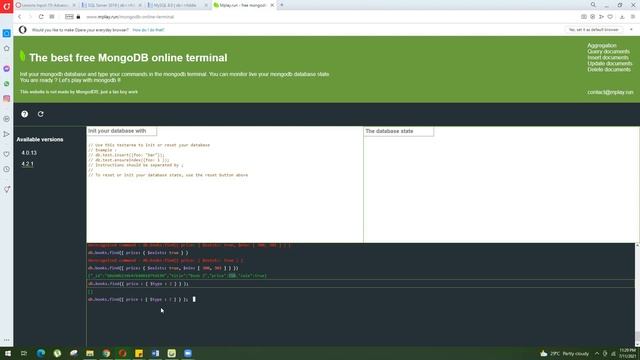Select MongoDB version 4.2.1
This screenshot has width=640, height=360.
27,164
